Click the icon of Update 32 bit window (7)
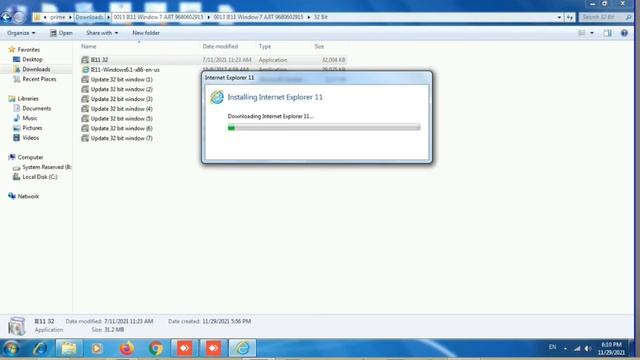The height and width of the screenshot is (360, 640). point(85,138)
